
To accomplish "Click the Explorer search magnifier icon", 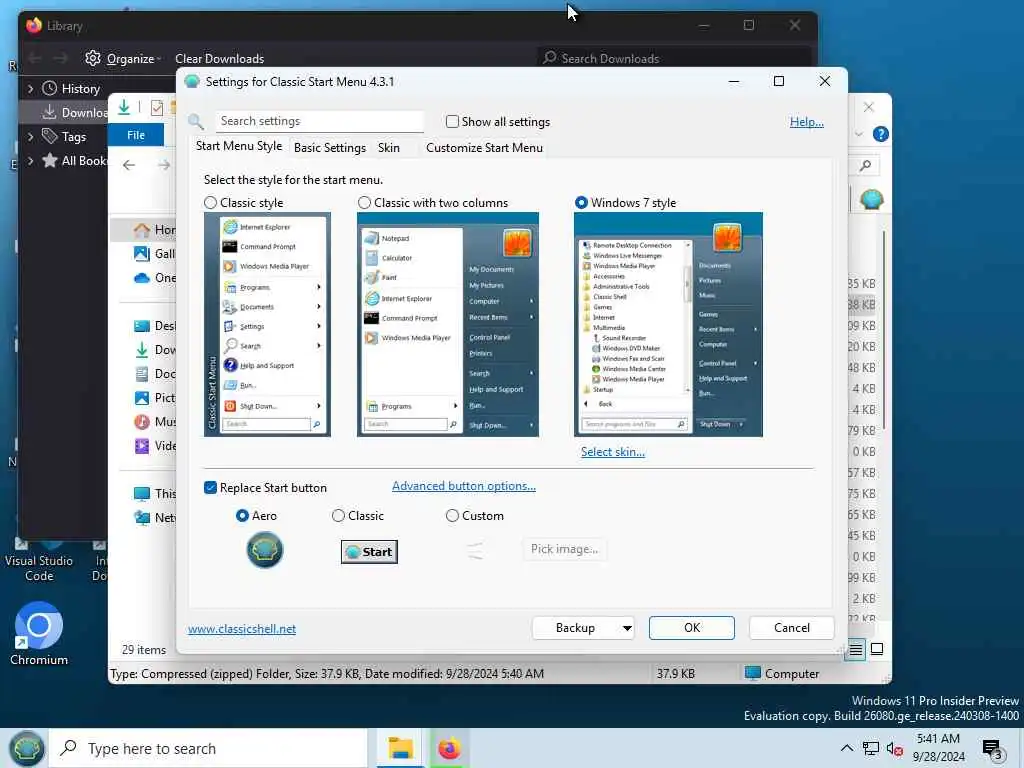I will (865, 166).
